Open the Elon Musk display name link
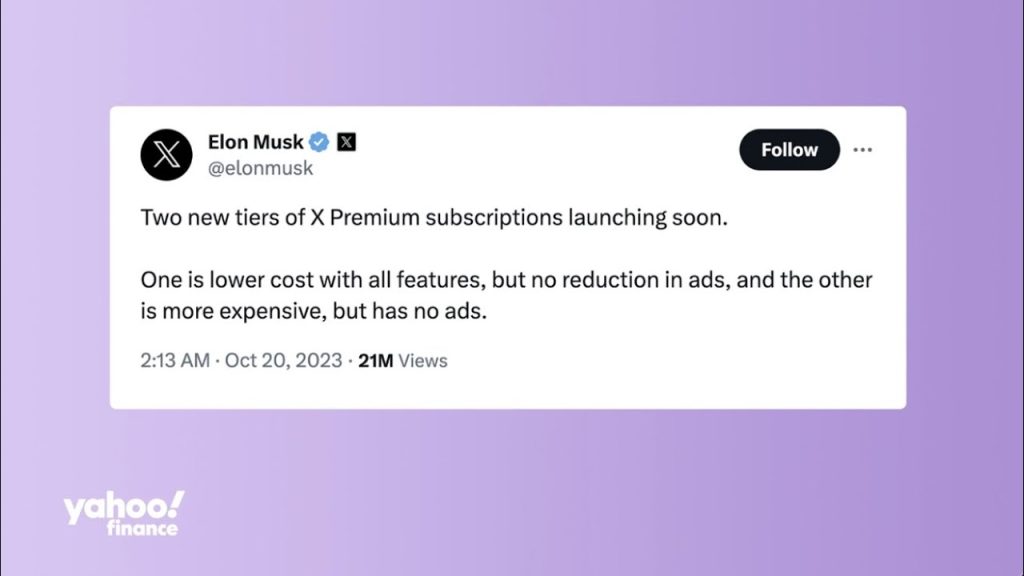The image size is (1024, 576). [x=256, y=141]
